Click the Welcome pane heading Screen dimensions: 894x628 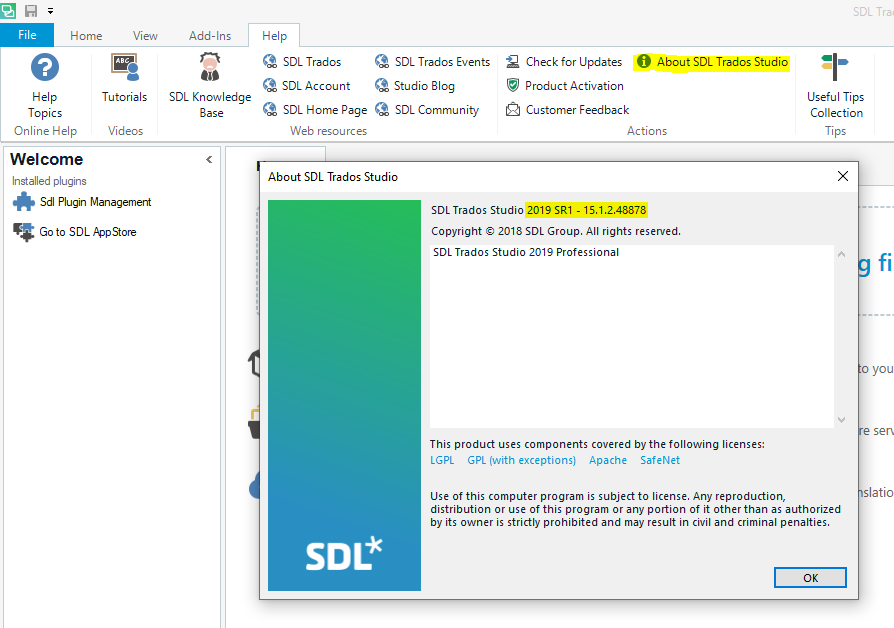pyautogui.click(x=47, y=159)
